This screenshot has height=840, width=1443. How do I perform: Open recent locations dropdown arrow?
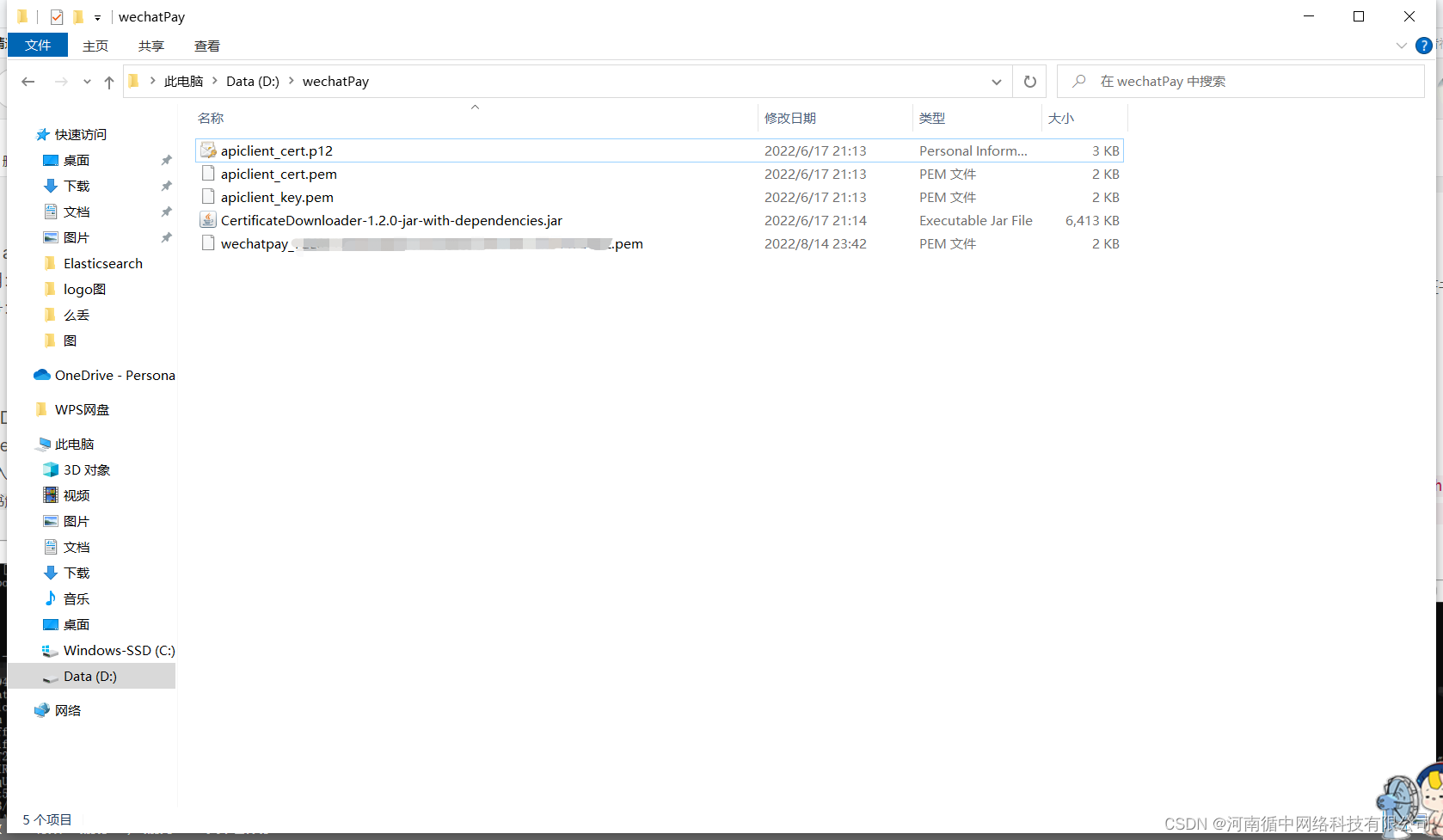coord(87,82)
